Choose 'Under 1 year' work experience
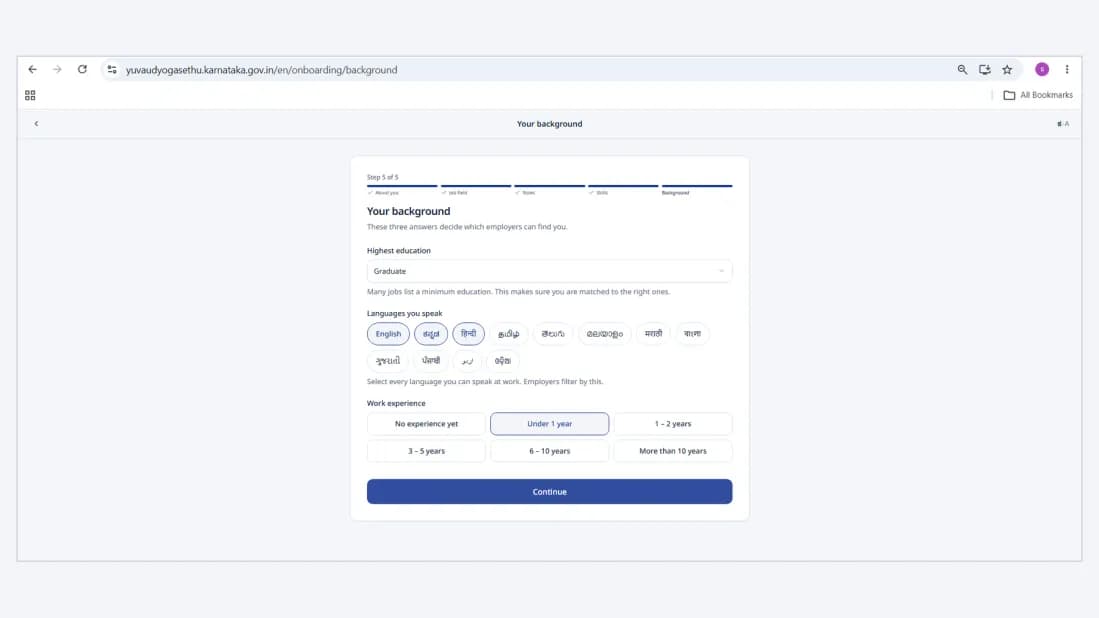Screen dimensions: 1099x618 [550, 424]
